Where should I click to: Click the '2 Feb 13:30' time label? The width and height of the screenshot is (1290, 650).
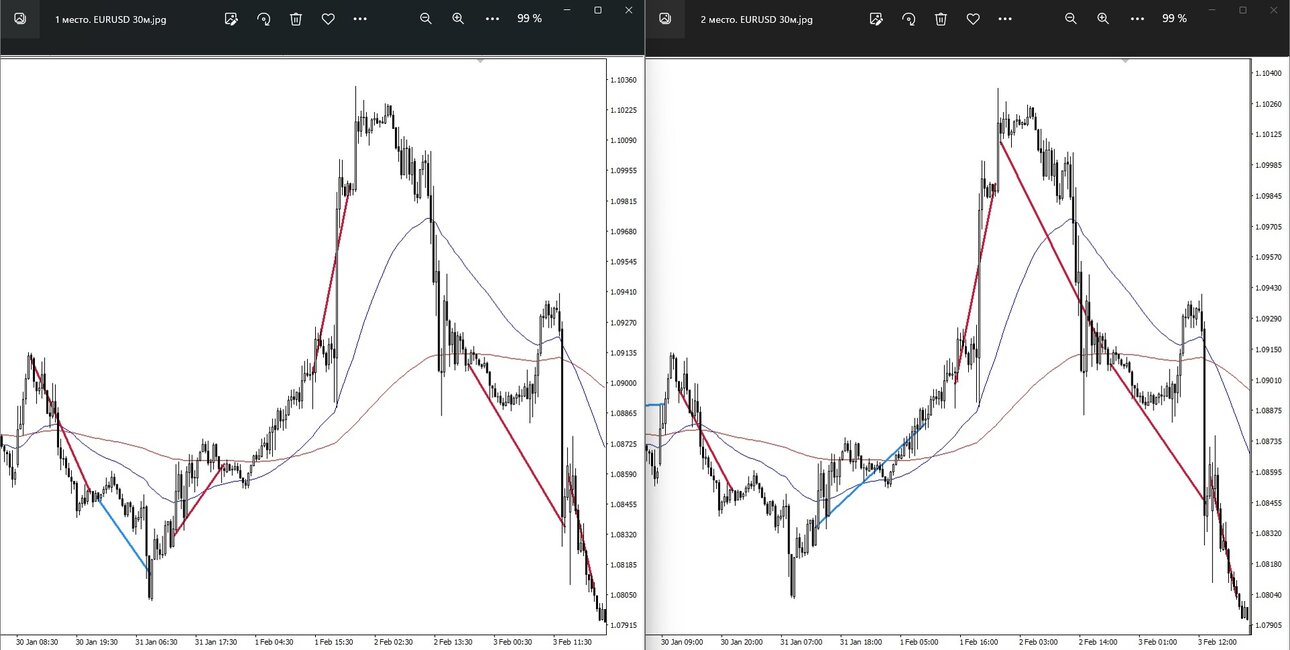click(455, 642)
